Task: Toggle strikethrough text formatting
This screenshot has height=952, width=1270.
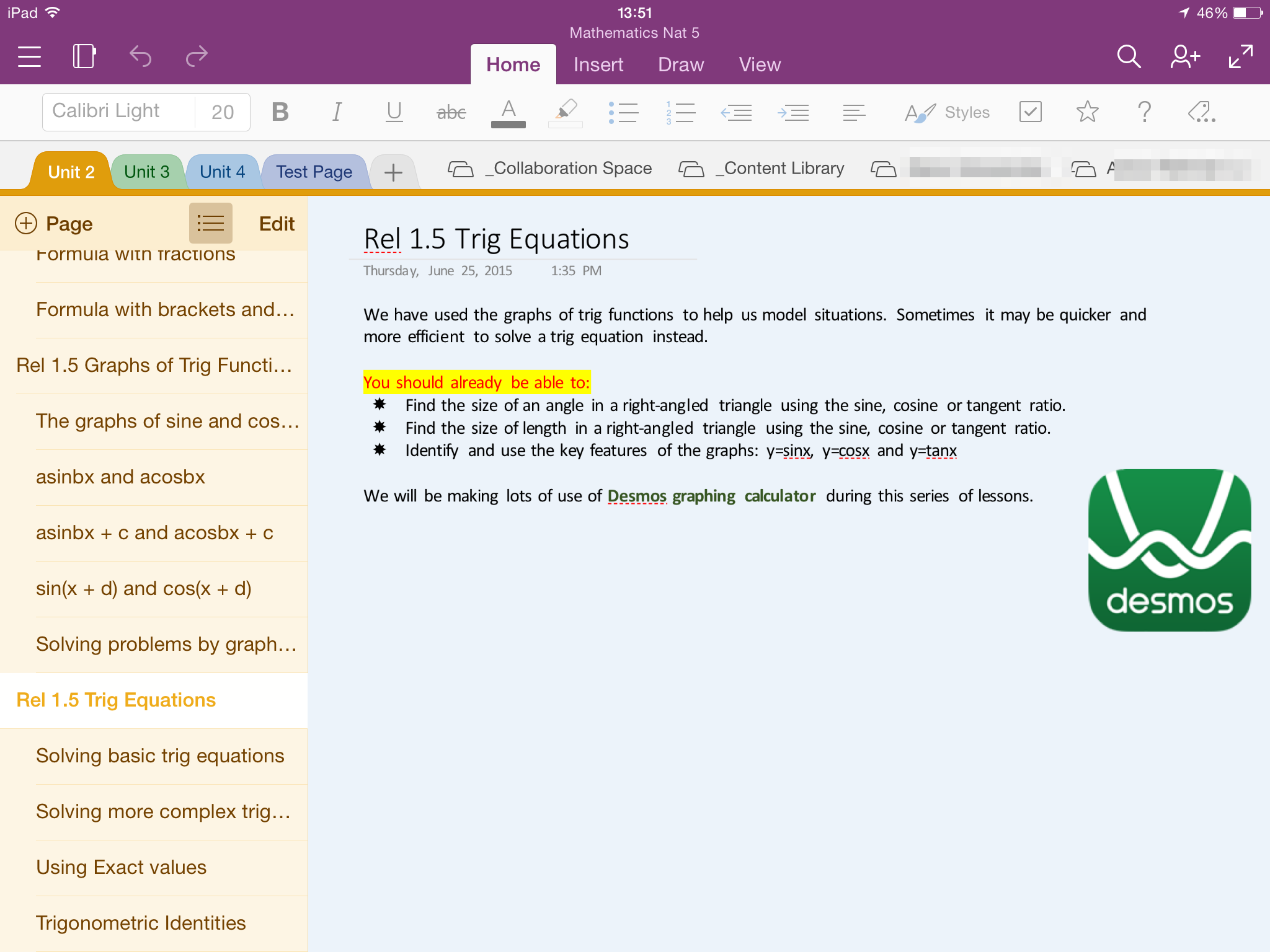Action: [x=451, y=112]
